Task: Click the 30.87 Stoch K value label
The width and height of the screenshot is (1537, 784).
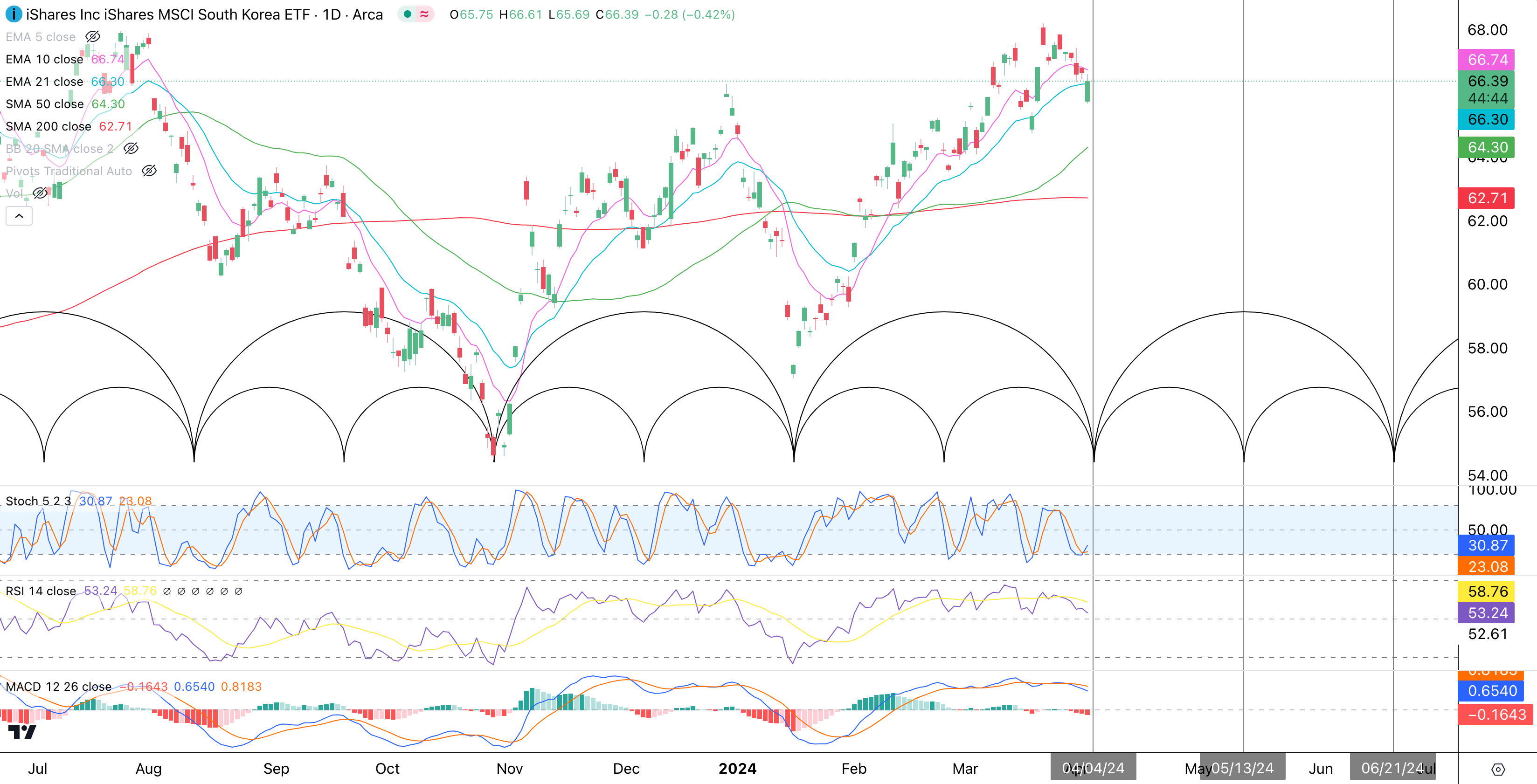Action: click(x=1486, y=545)
